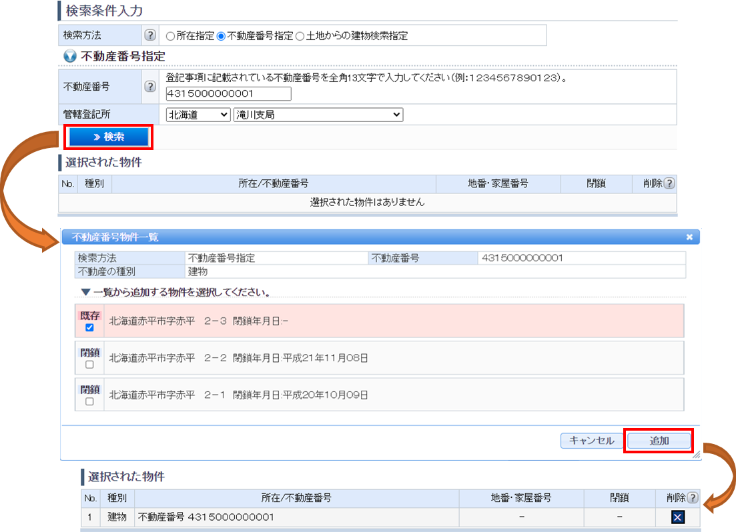This screenshot has height=532, width=736.
Task: Click the 追加 button in dialog
Action: coord(658,440)
